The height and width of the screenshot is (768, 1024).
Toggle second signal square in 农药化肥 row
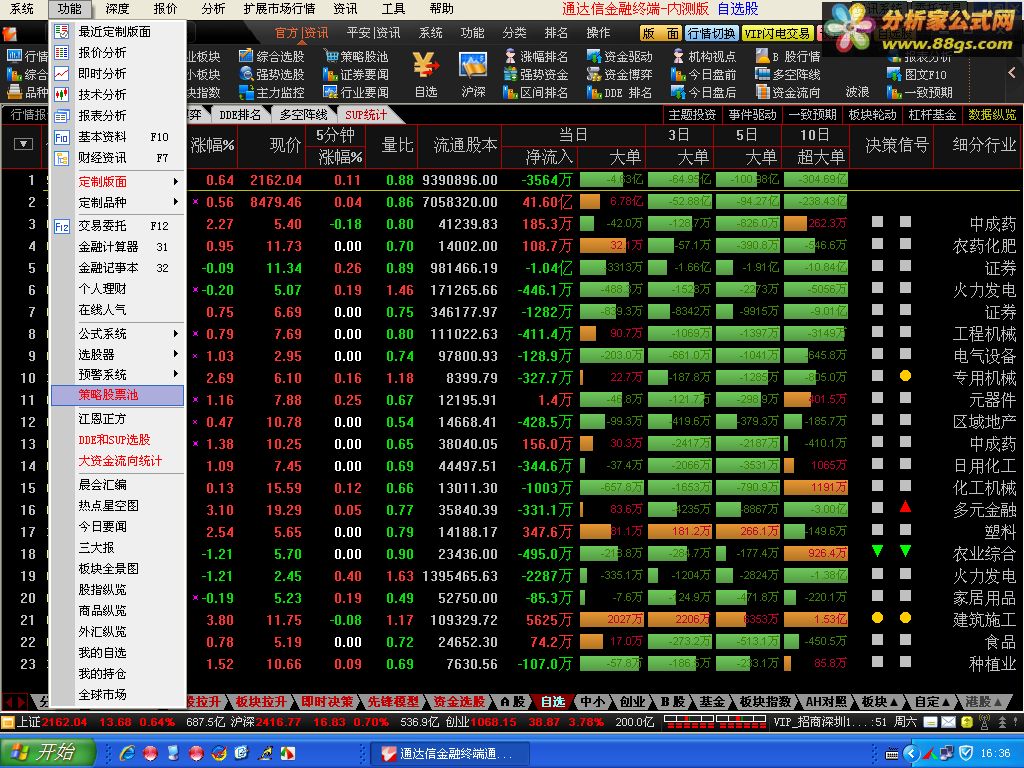905,244
